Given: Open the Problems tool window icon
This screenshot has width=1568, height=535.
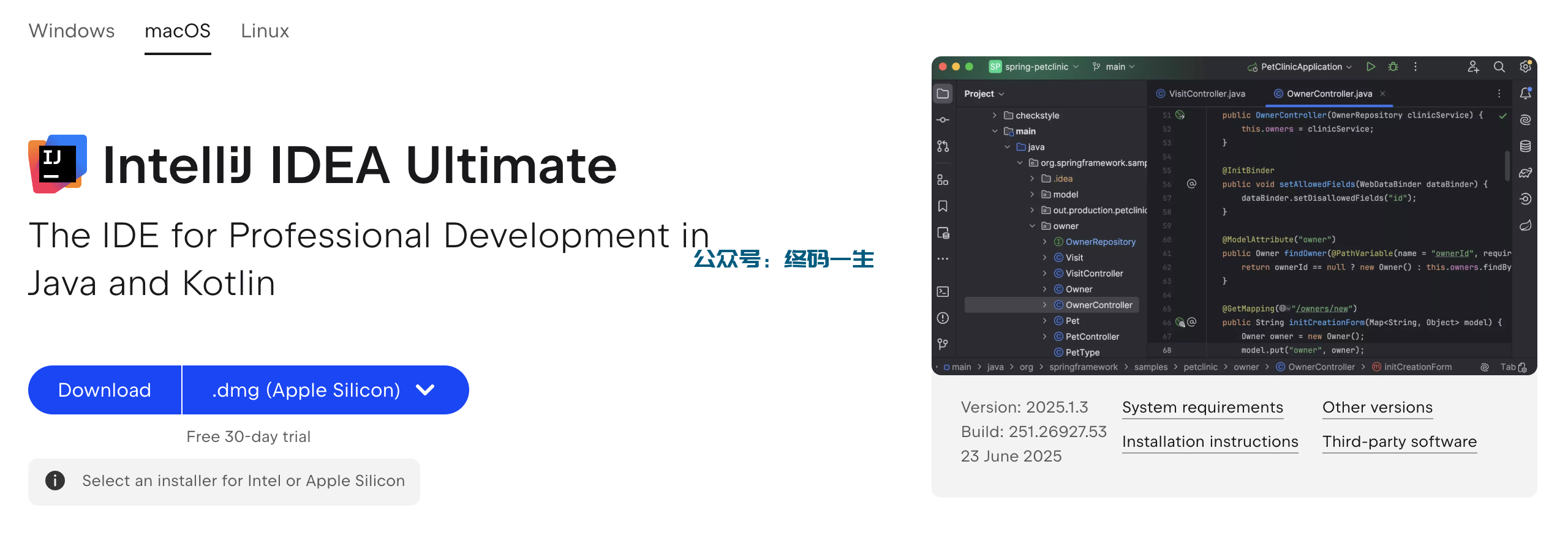Looking at the screenshot, I should [943, 318].
